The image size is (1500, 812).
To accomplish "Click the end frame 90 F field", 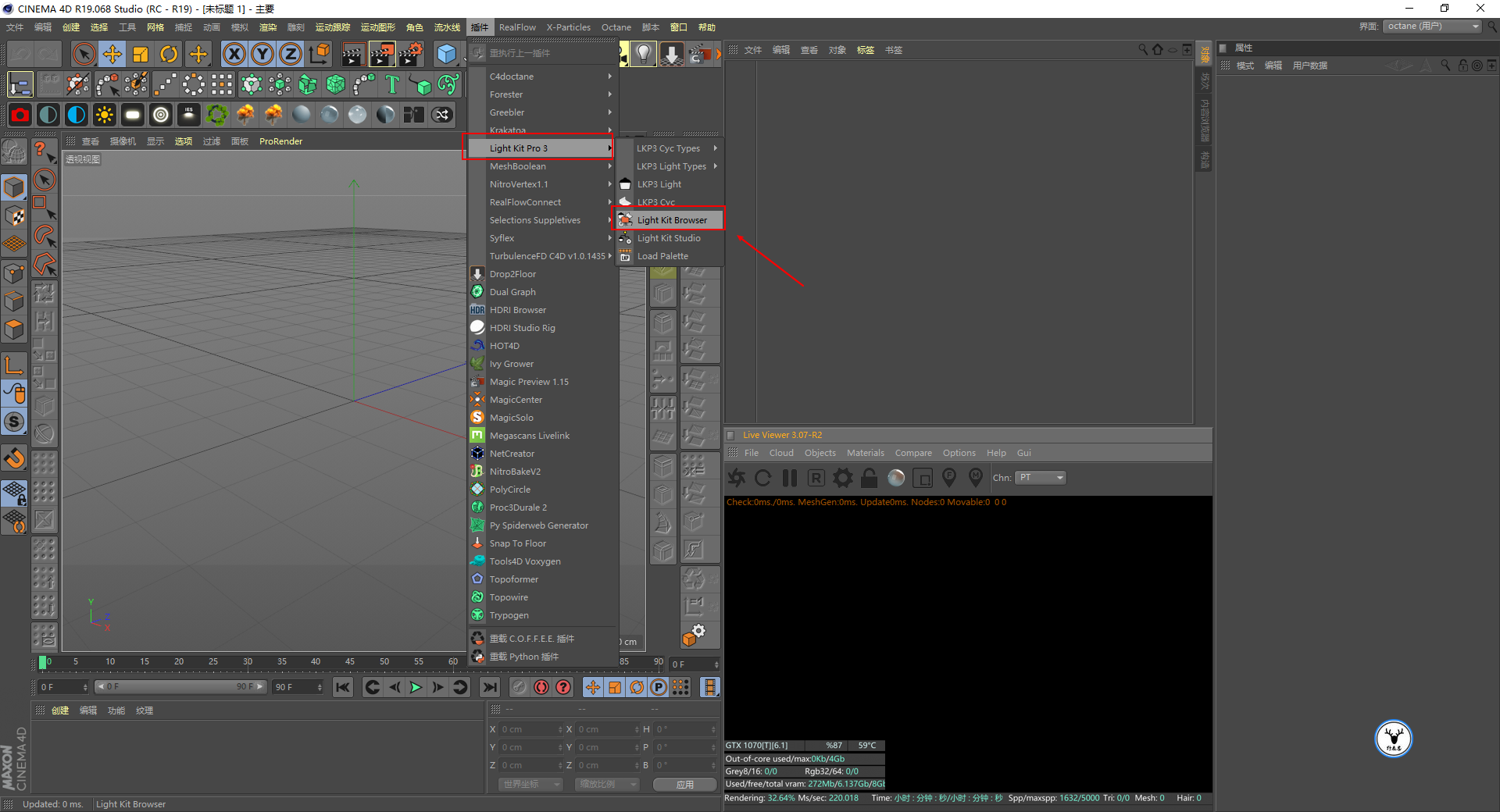I will (x=297, y=687).
